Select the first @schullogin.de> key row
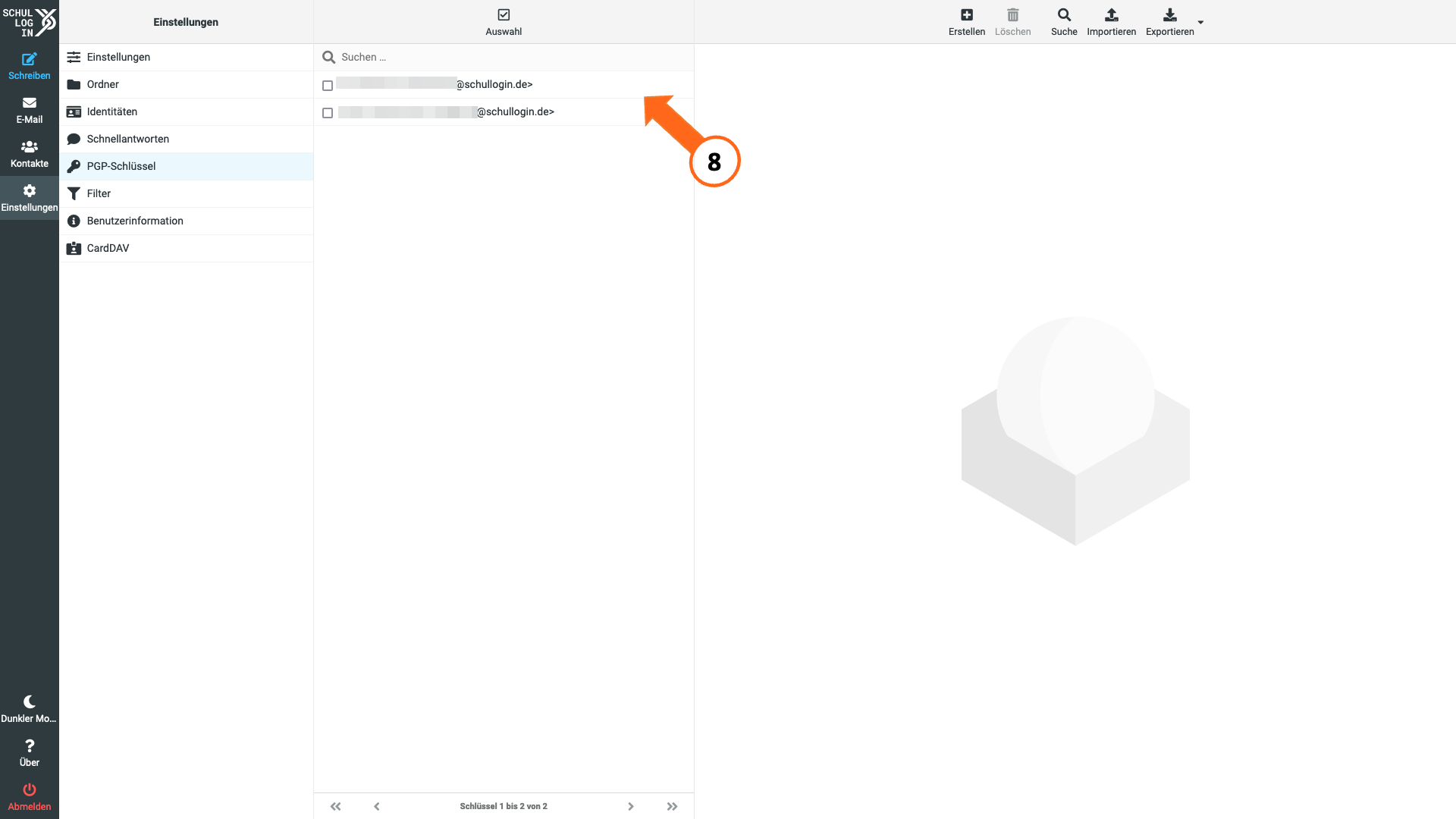This screenshot has width=1456, height=819. click(x=504, y=84)
